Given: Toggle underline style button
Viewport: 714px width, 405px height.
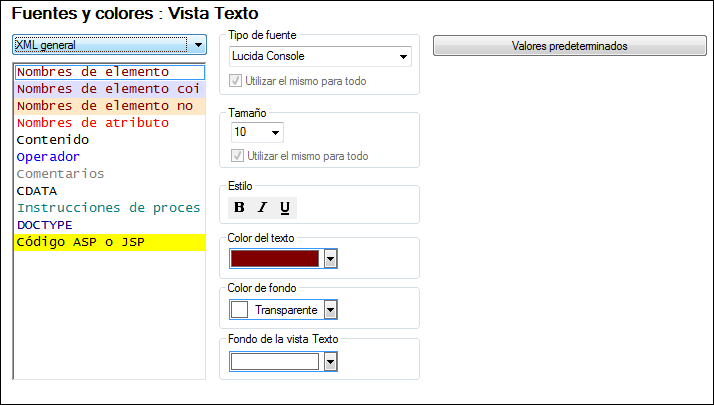Looking at the screenshot, I should 285,208.
